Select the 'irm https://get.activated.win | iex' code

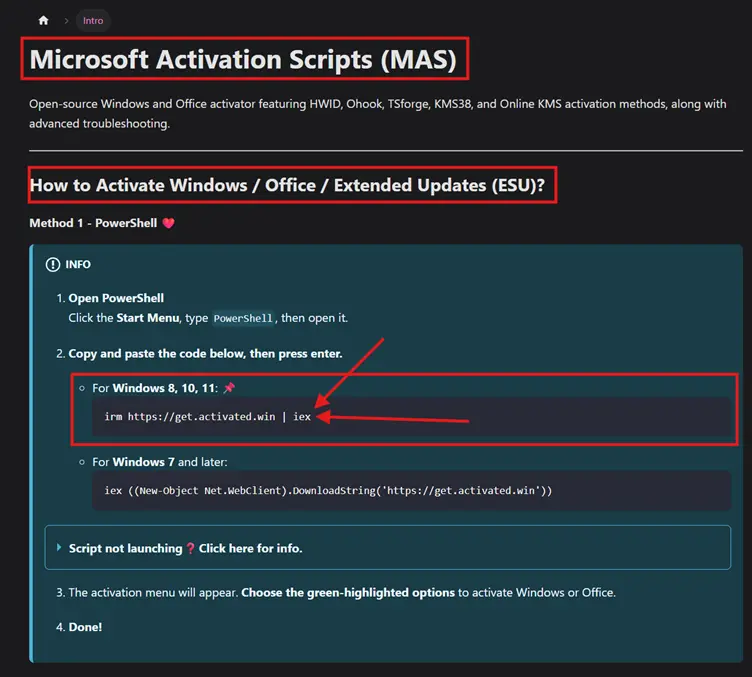click(x=208, y=417)
